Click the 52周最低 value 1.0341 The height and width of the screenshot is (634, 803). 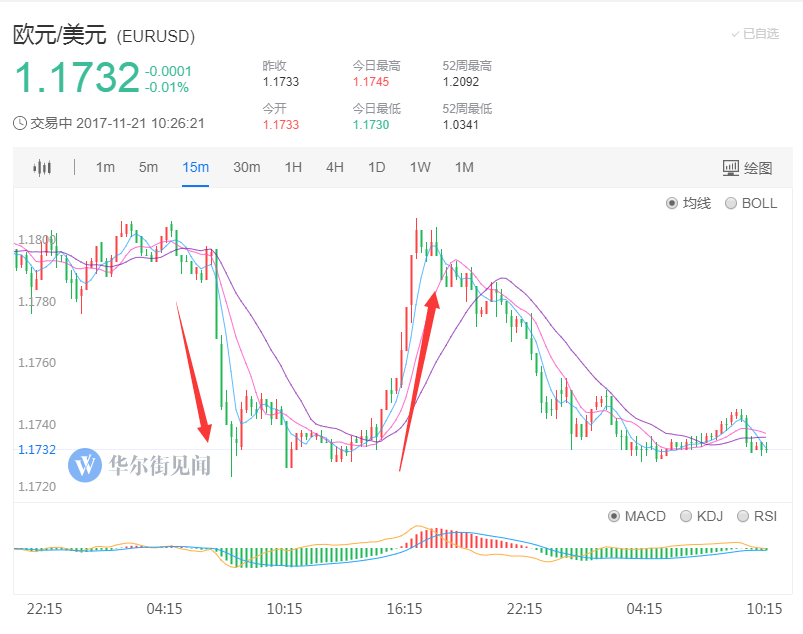[461, 125]
